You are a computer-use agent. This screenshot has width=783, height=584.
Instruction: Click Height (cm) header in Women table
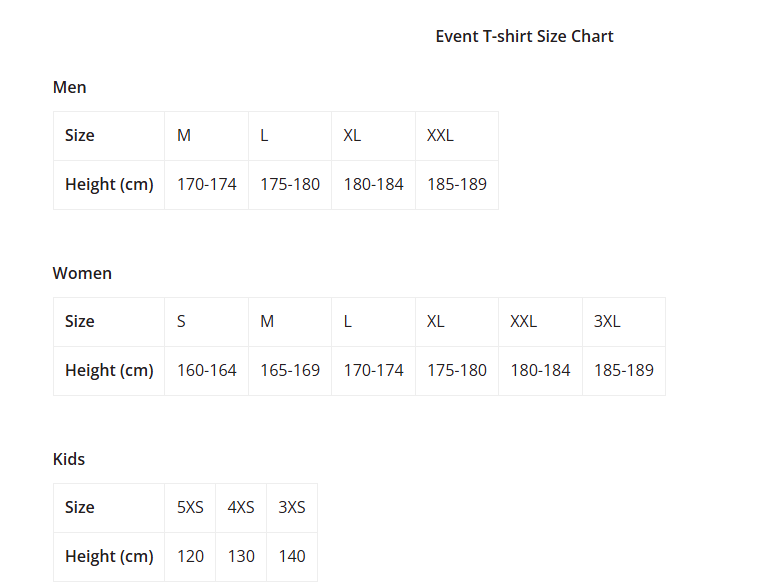point(109,370)
